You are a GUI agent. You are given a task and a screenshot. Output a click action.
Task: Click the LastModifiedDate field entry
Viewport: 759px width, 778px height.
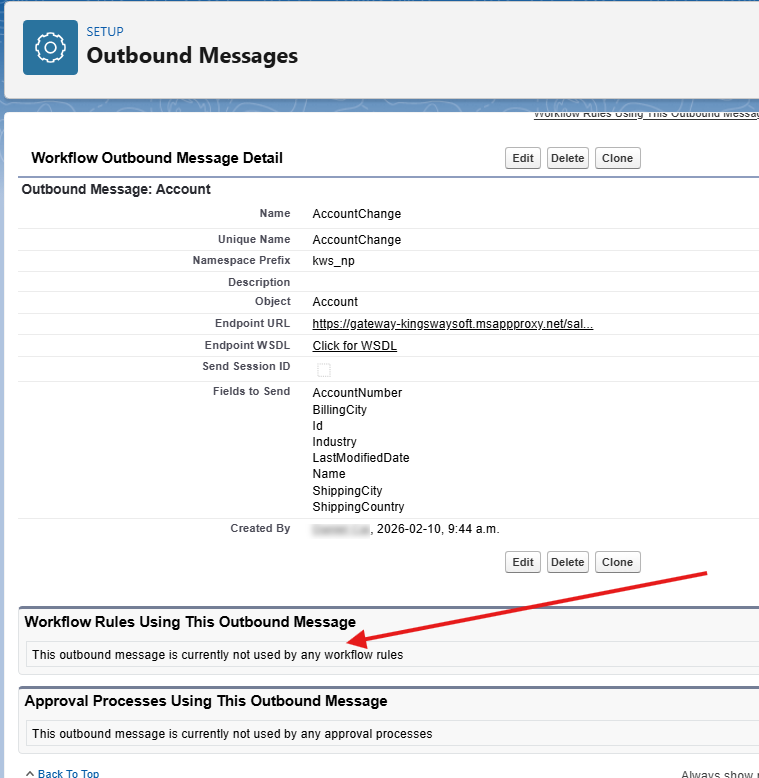(360, 458)
